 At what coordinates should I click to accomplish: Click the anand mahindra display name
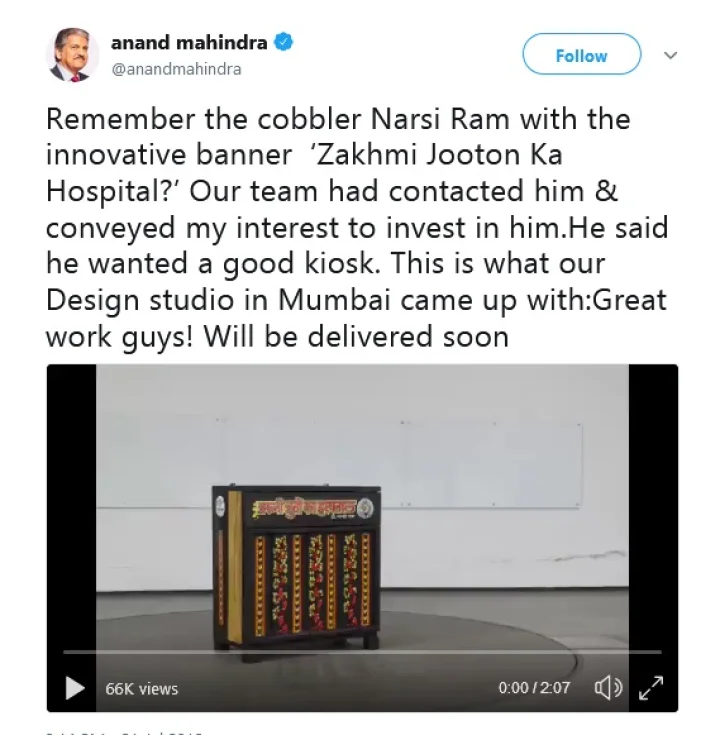pyautogui.click(x=189, y=43)
